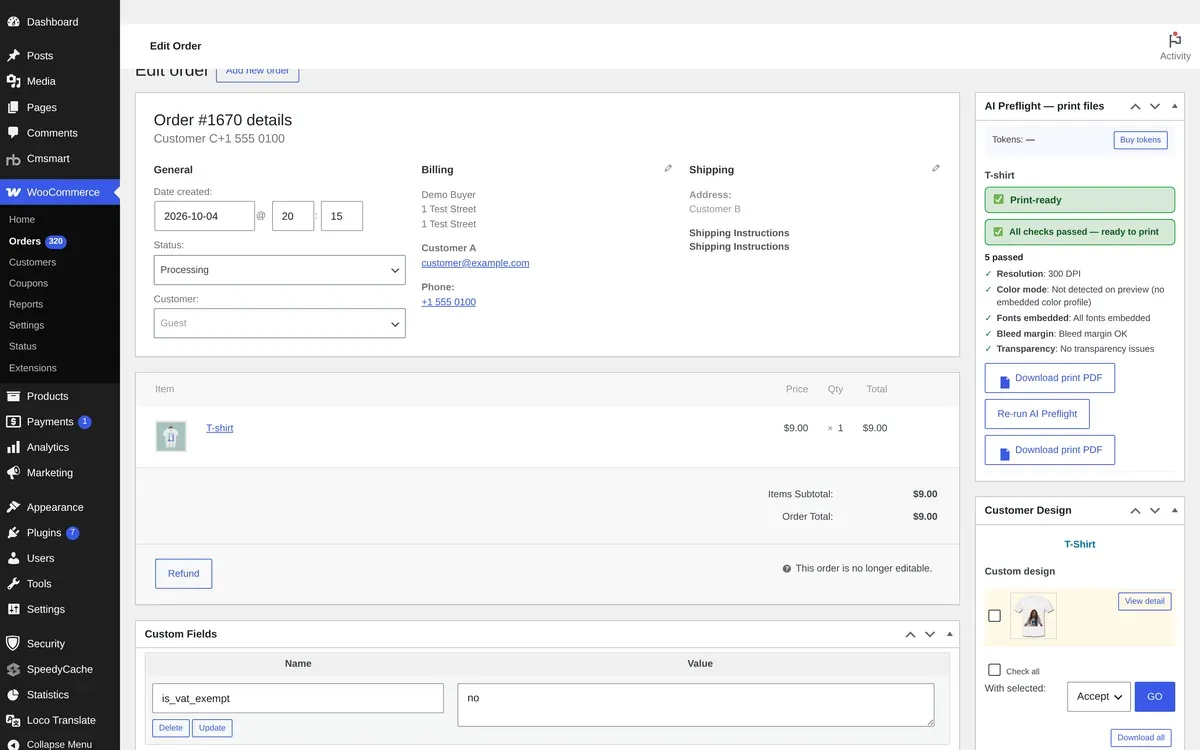Toggle Custom Fields panel collapse triangle
This screenshot has width=1200, height=750.
click(950, 634)
